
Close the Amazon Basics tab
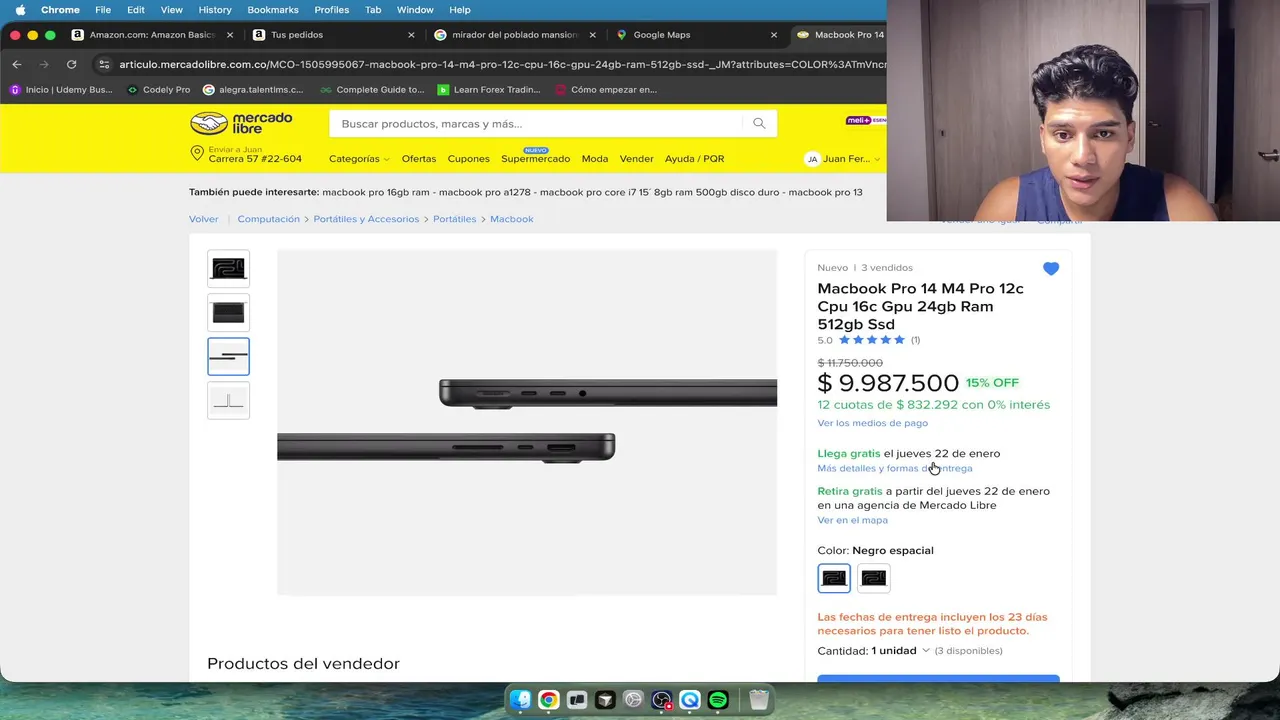coord(230,35)
